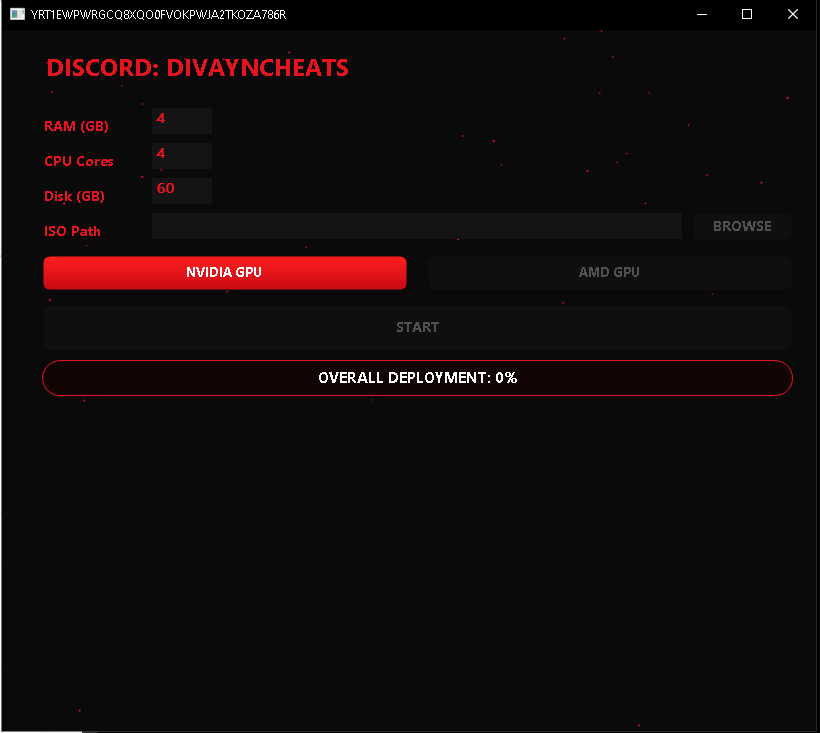Click the 'ISO Path' label
This screenshot has width=820, height=733.
pos(72,231)
